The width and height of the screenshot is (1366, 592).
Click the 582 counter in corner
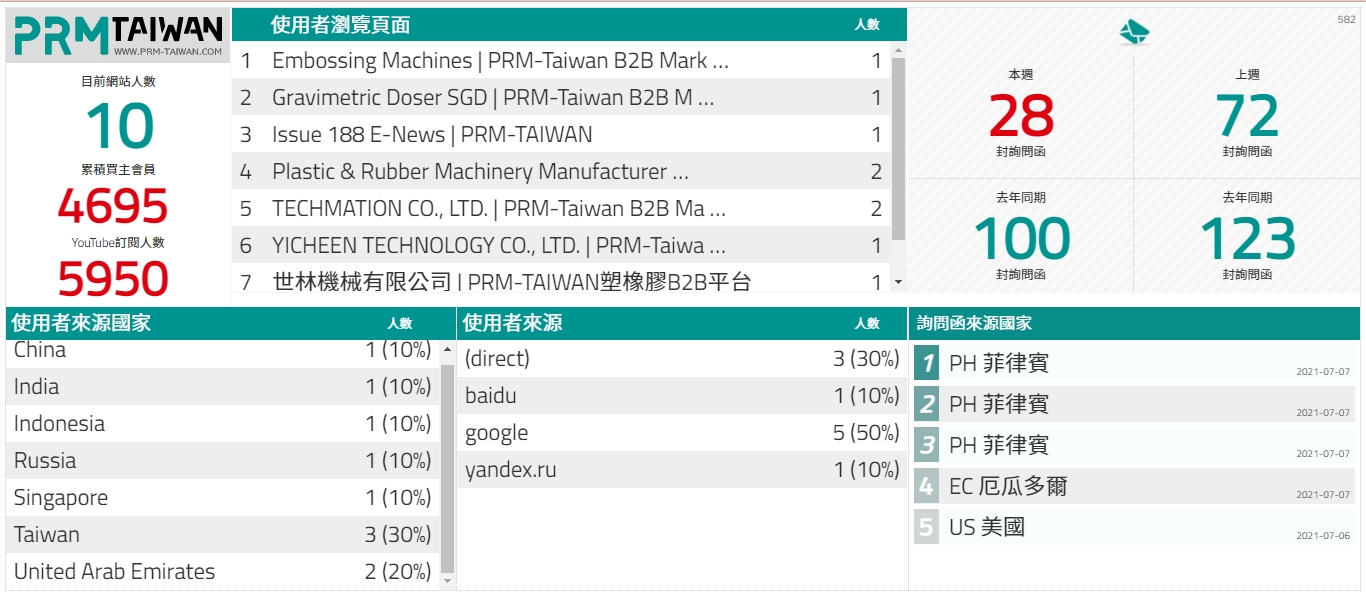[1346, 19]
